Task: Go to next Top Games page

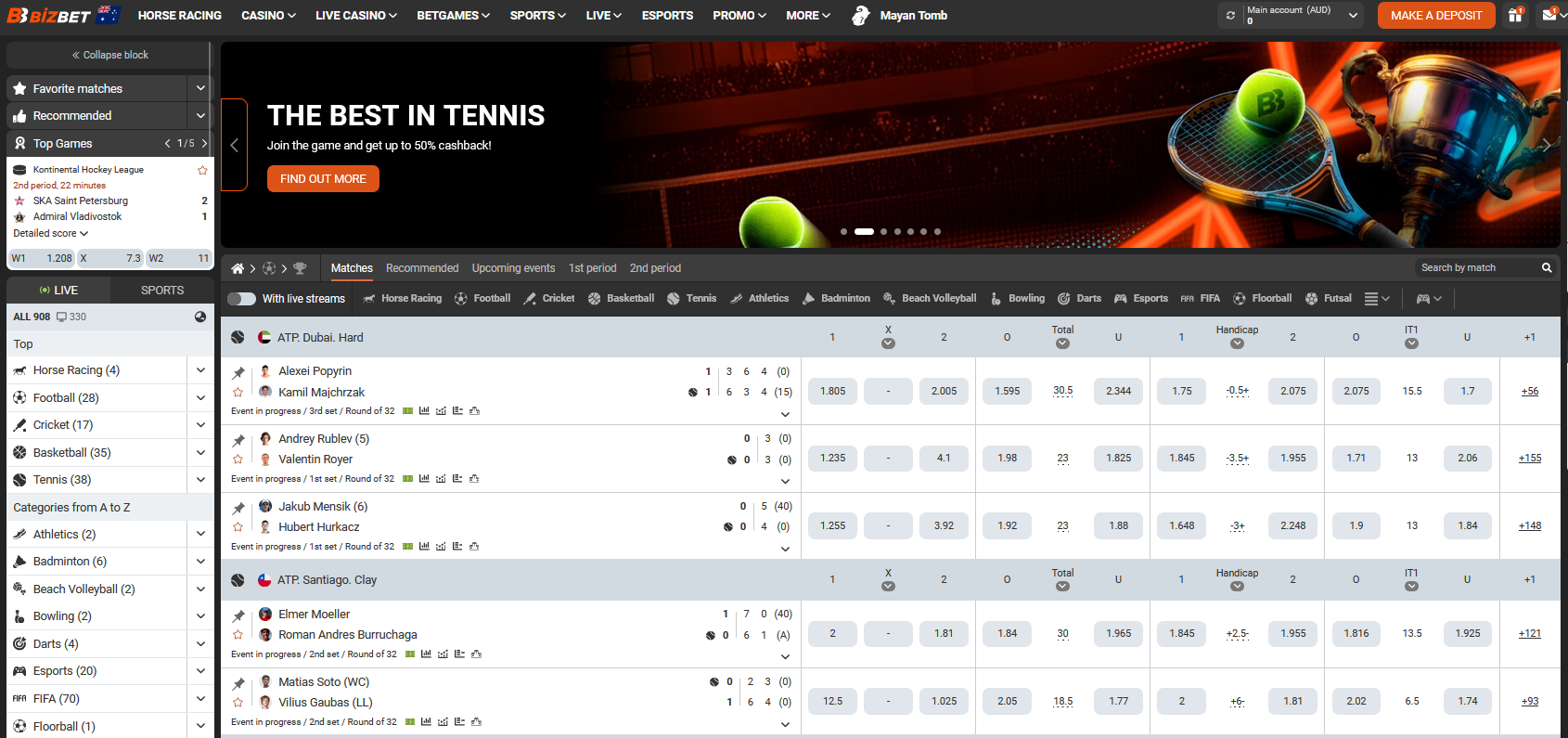Action: [x=204, y=143]
